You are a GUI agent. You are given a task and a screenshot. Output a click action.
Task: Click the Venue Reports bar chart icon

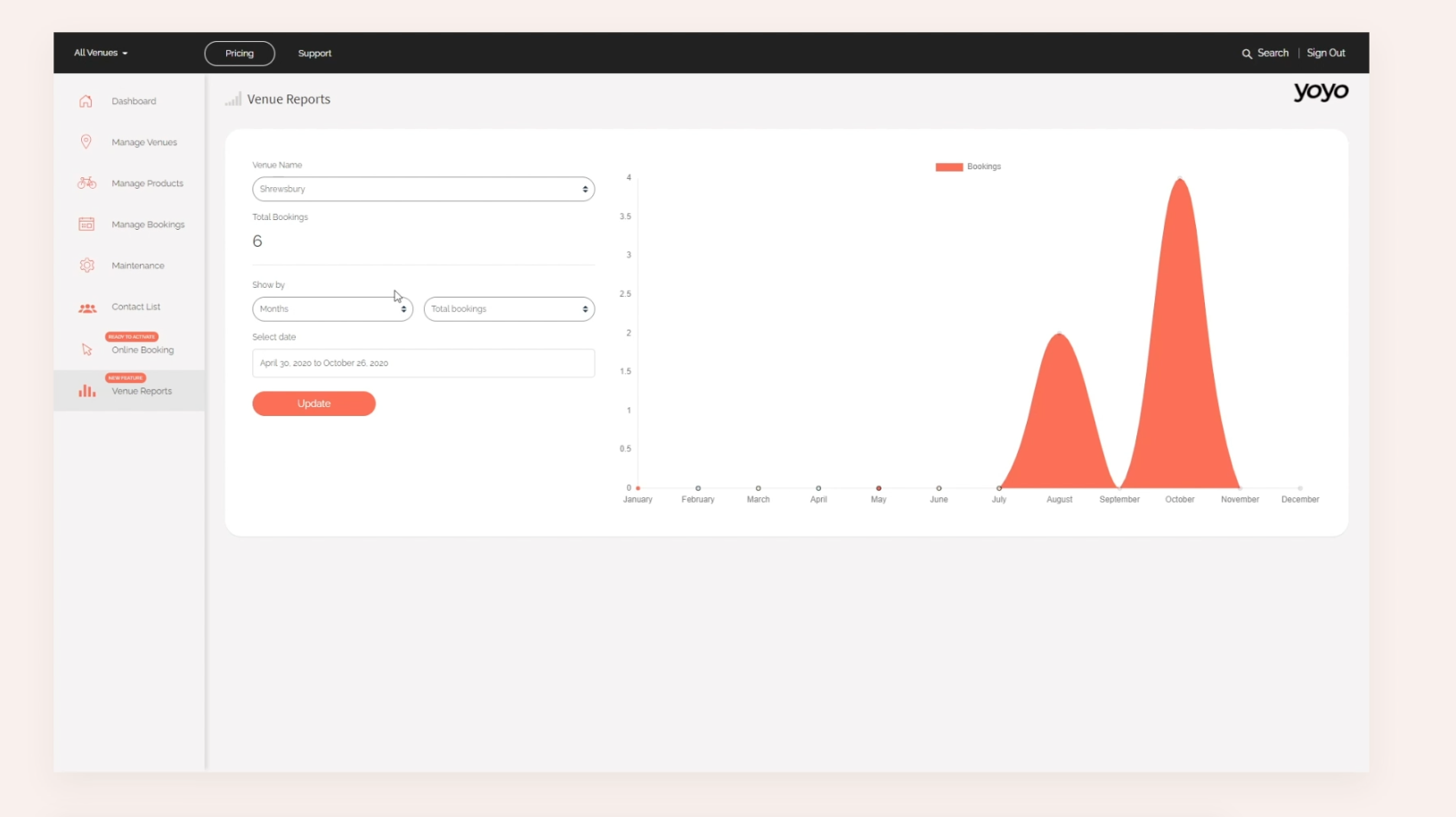click(x=86, y=391)
